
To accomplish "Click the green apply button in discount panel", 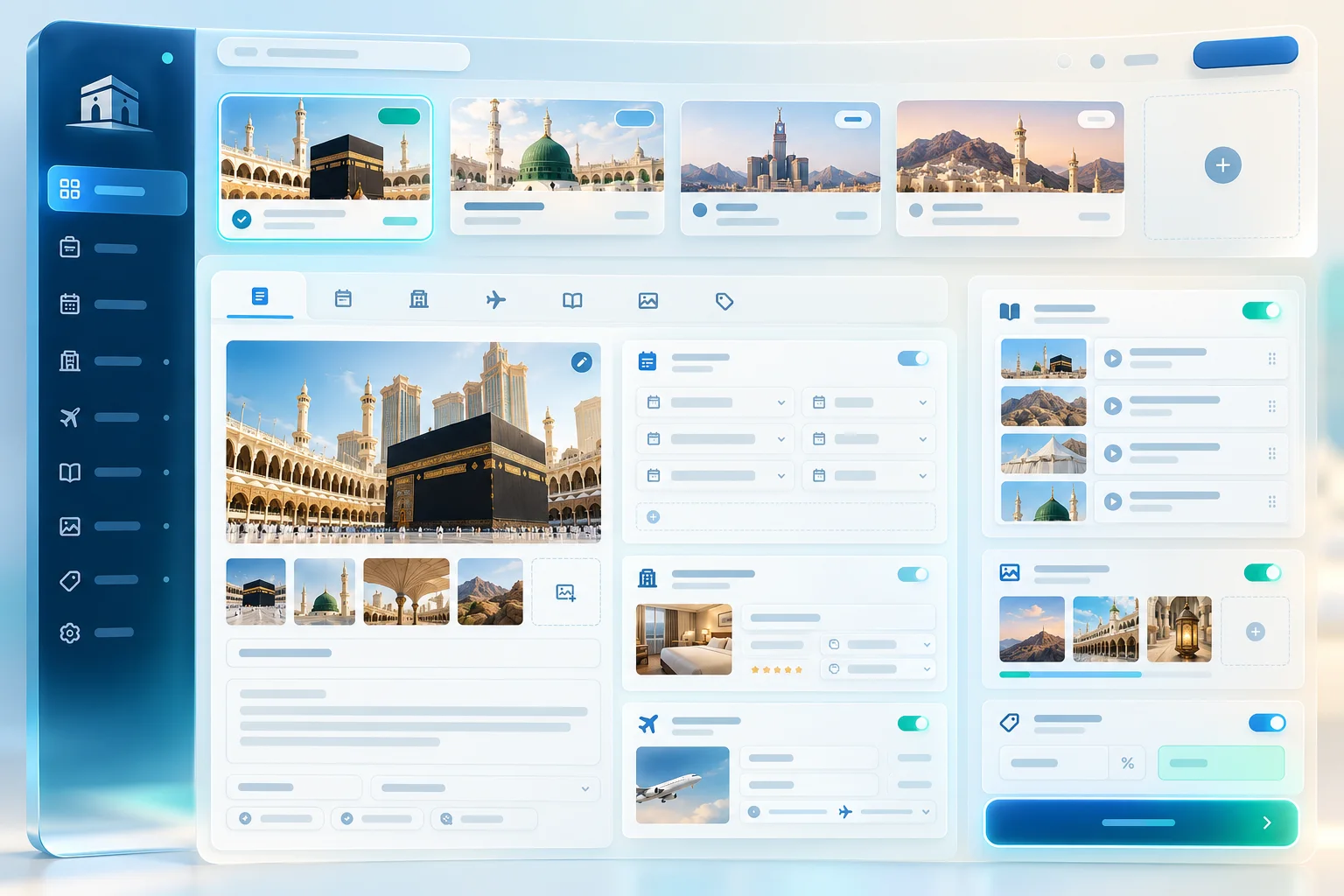I will [1221, 763].
